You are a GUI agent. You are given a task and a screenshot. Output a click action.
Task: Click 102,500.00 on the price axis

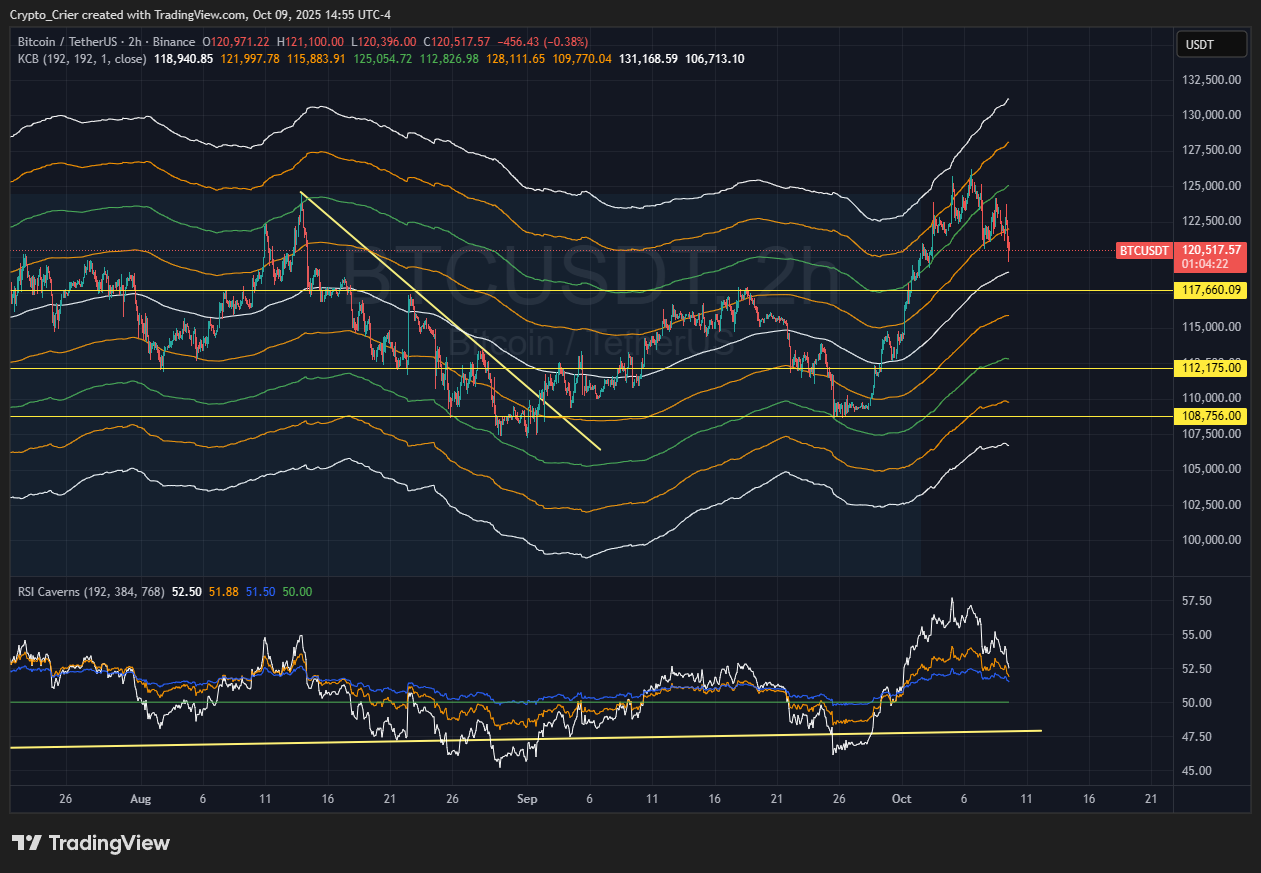click(x=1211, y=504)
